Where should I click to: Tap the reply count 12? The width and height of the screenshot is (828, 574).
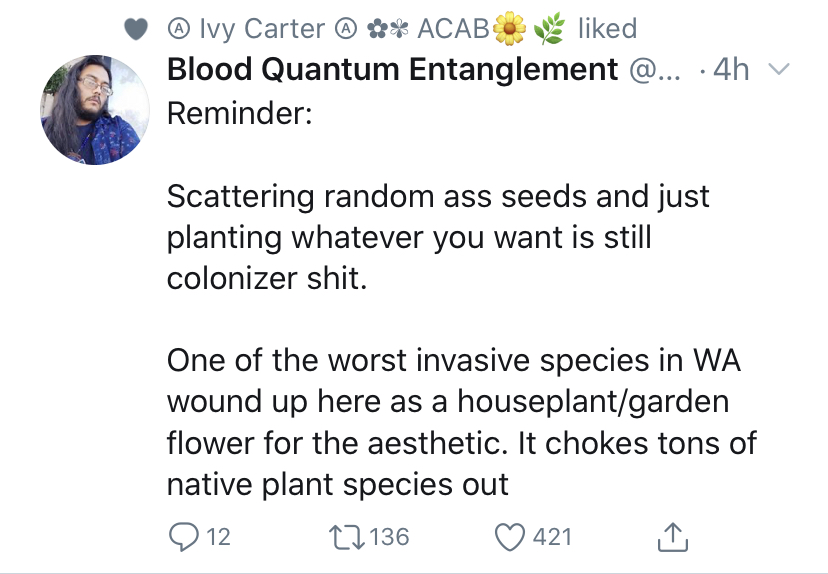click(x=218, y=537)
